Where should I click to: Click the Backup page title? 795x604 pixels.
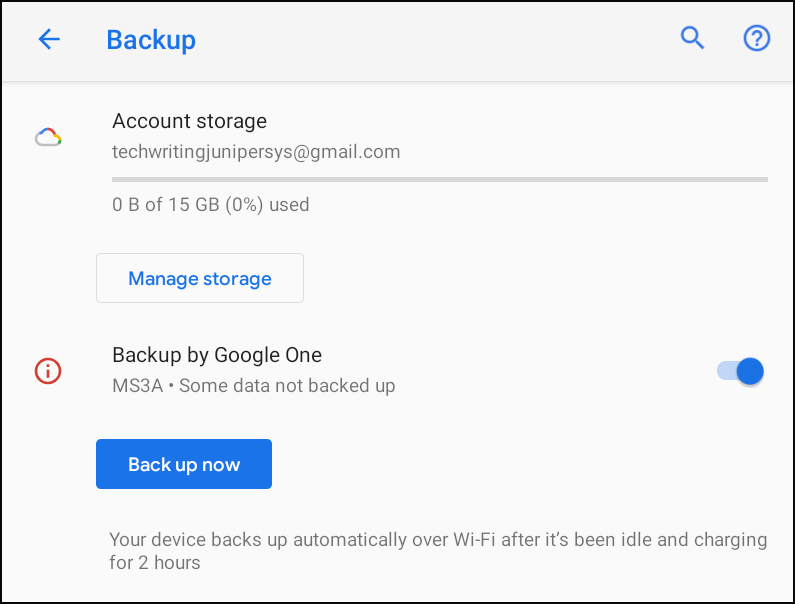(x=151, y=40)
